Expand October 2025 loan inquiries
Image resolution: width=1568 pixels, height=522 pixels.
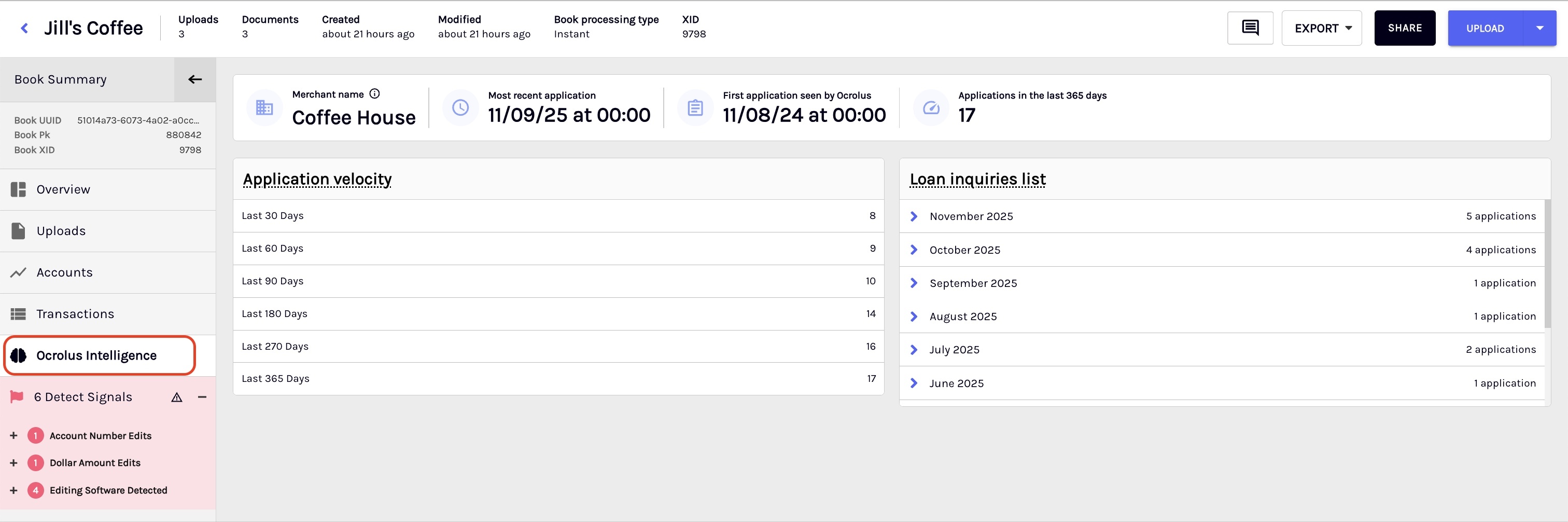914,250
